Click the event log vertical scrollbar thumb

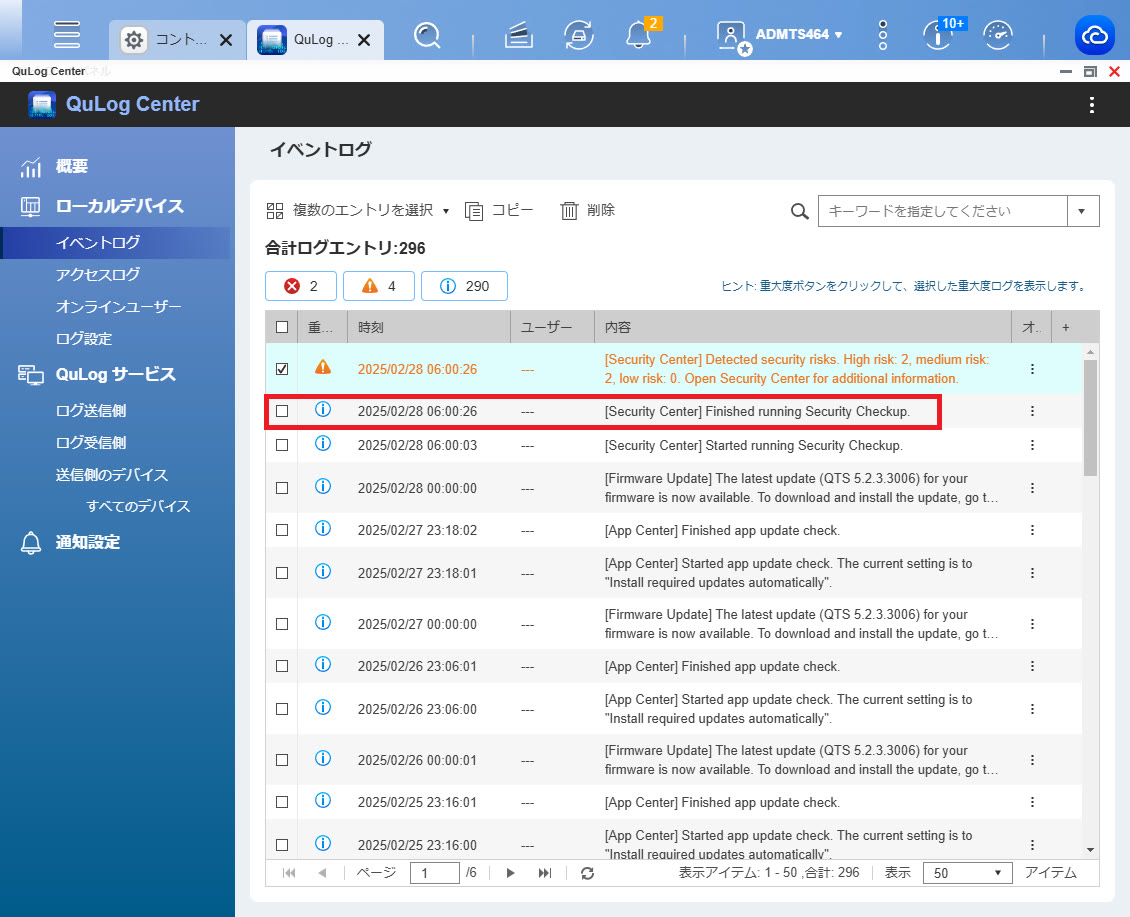coord(1090,417)
